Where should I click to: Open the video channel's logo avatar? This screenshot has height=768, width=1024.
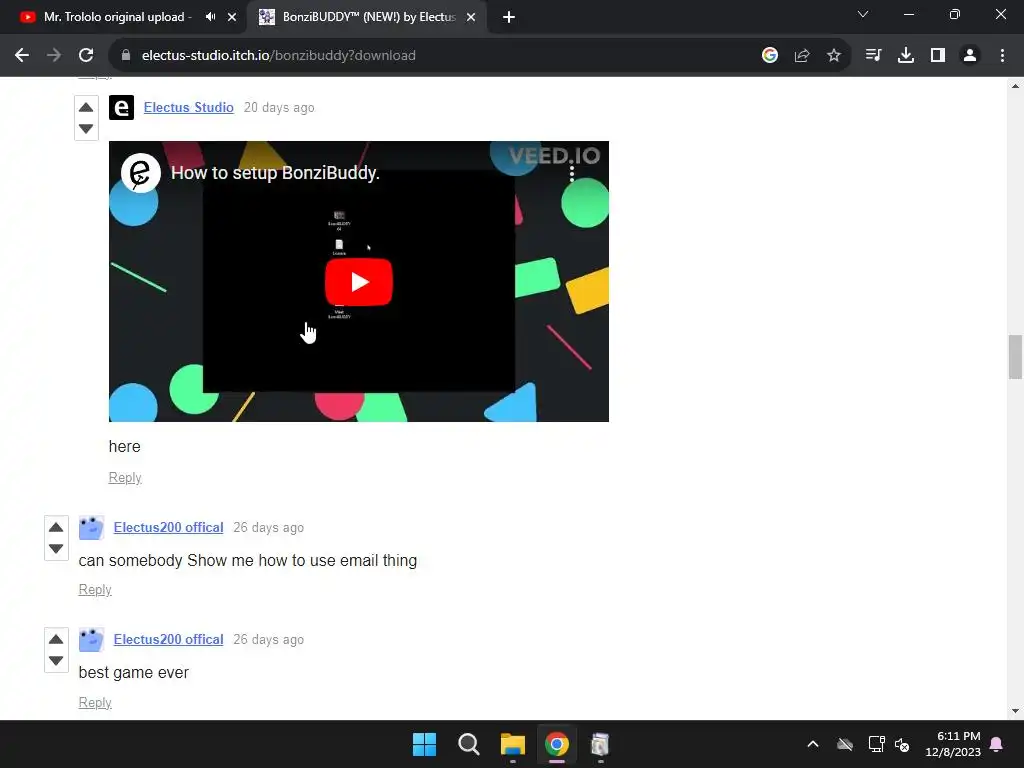point(140,173)
